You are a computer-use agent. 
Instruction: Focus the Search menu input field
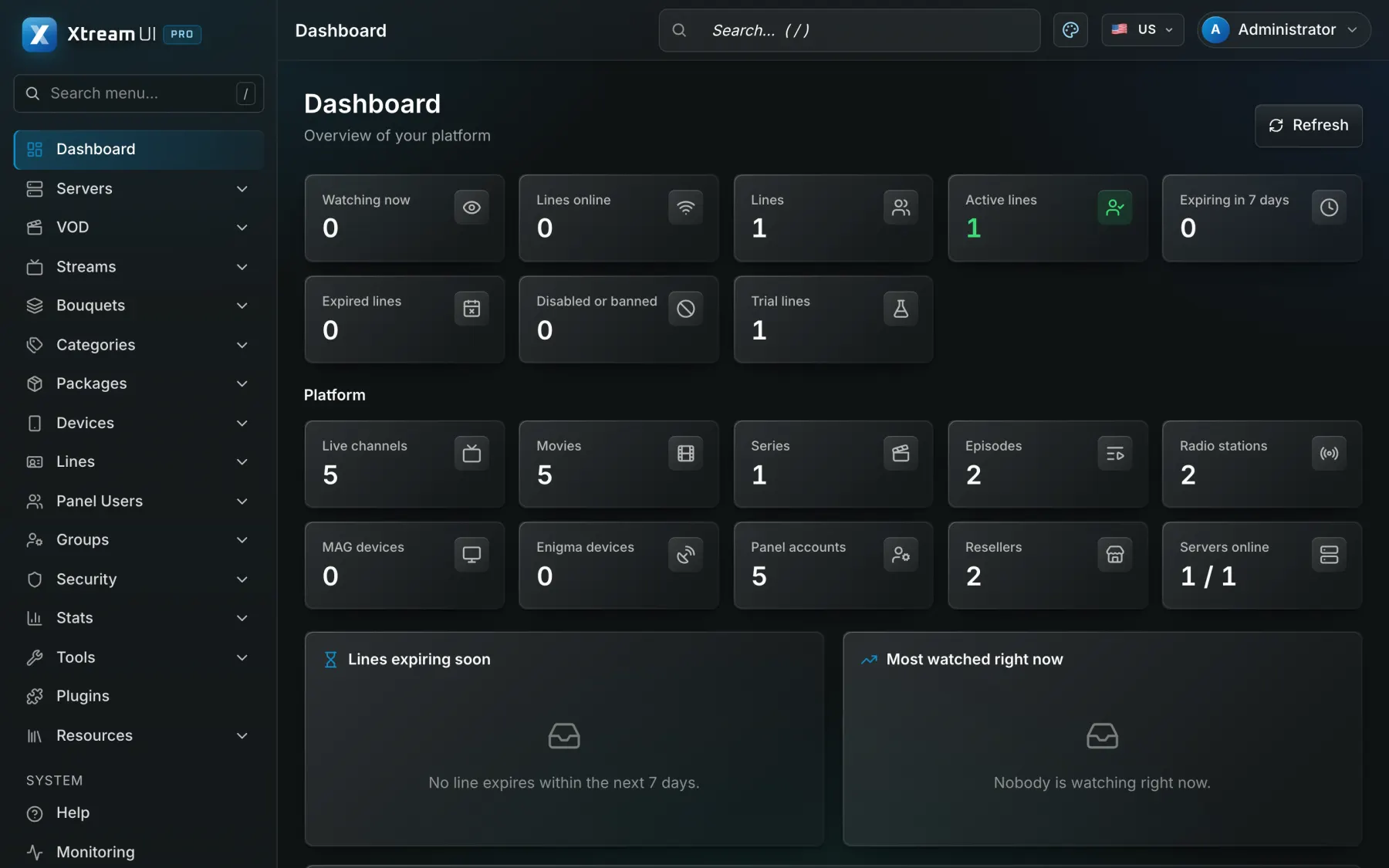(139, 93)
